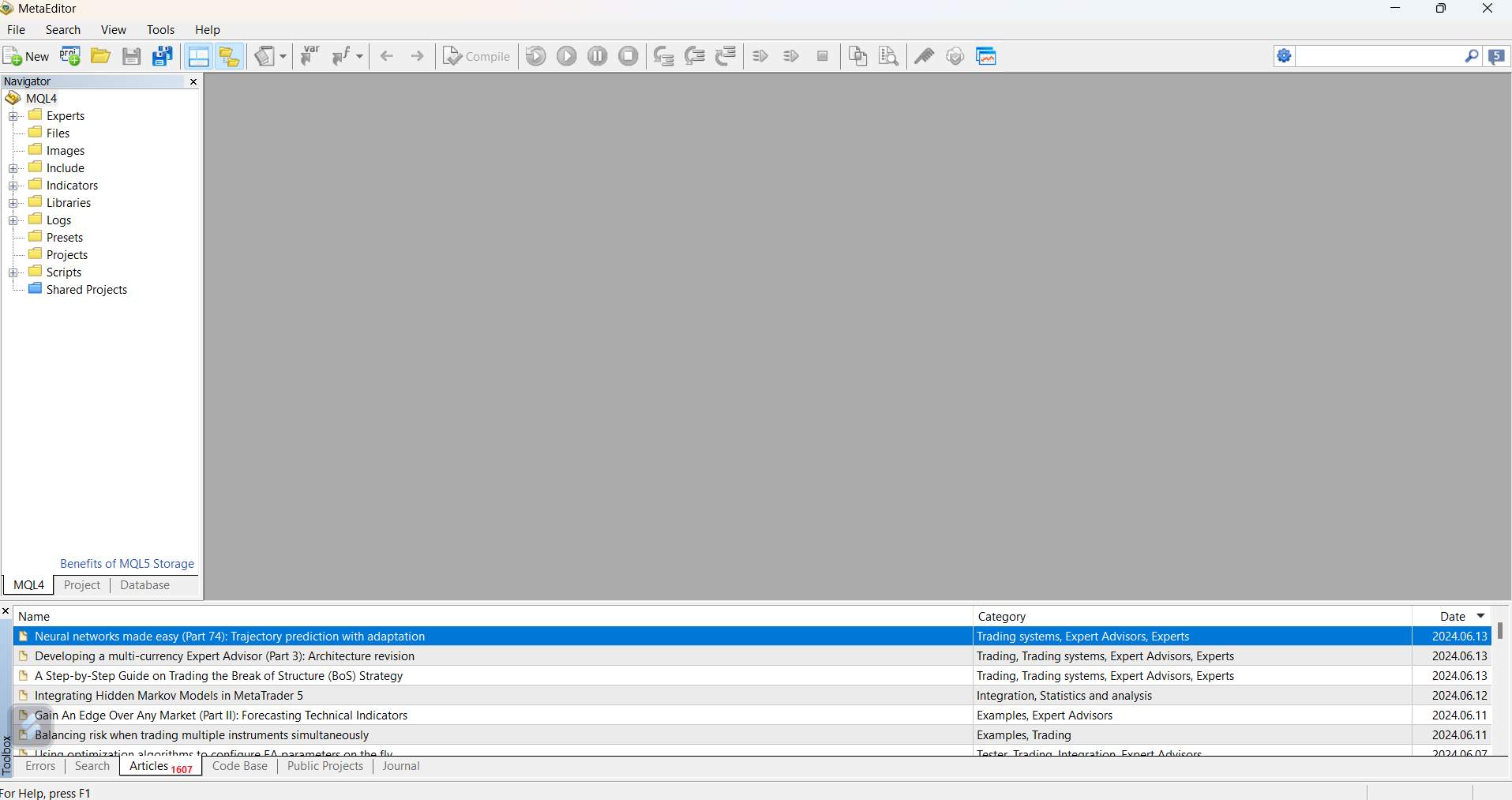Screen dimensions: 1512x800
Task: Click the Insert snippet clipboard icon
Action: coord(265,56)
